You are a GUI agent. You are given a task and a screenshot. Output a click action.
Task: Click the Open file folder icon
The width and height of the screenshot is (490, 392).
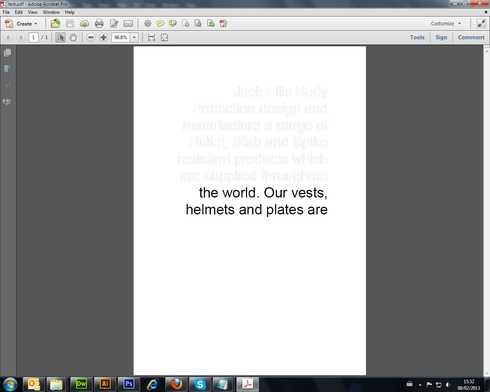55,24
